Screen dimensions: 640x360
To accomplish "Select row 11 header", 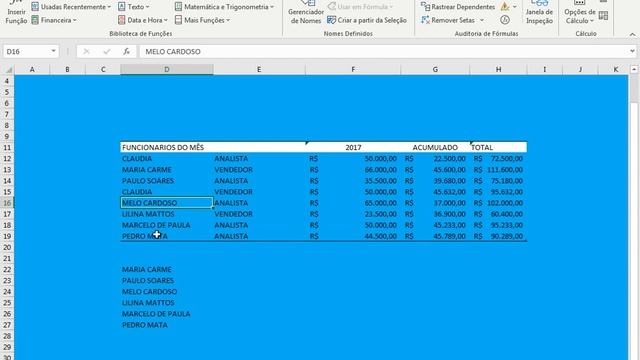I will [7, 147].
